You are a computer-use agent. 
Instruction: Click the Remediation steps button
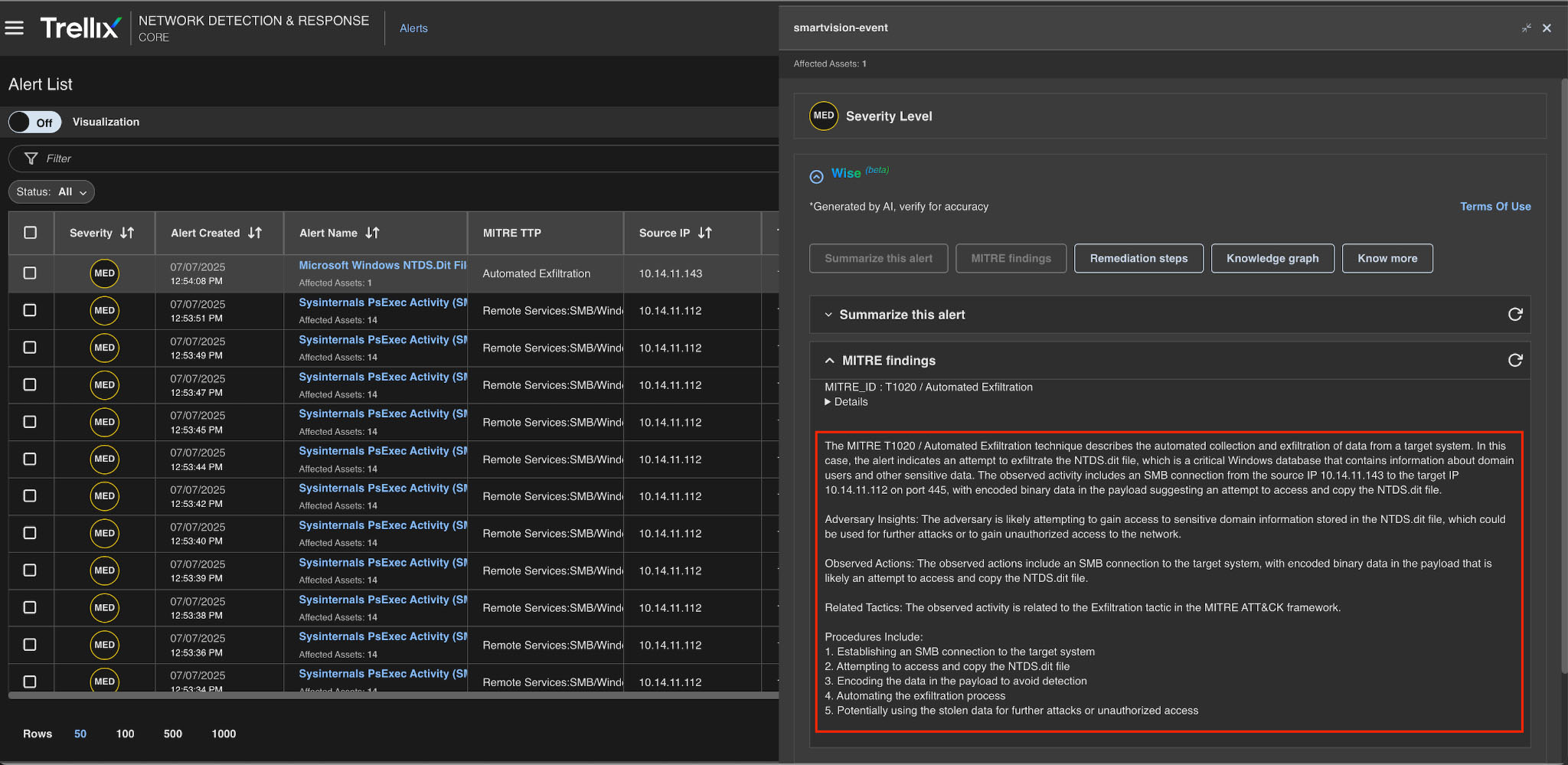[x=1138, y=259]
